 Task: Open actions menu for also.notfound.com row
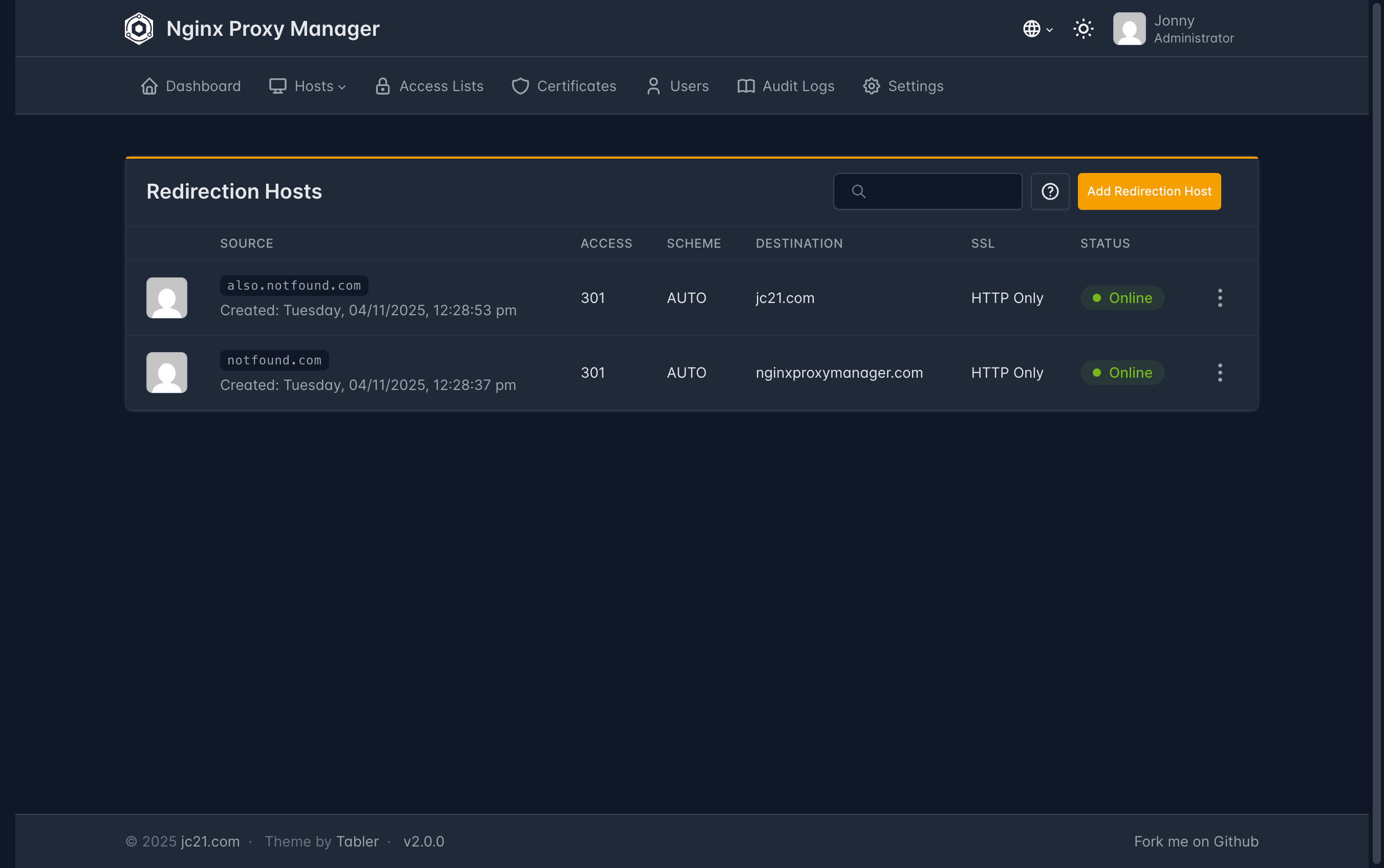tap(1220, 298)
